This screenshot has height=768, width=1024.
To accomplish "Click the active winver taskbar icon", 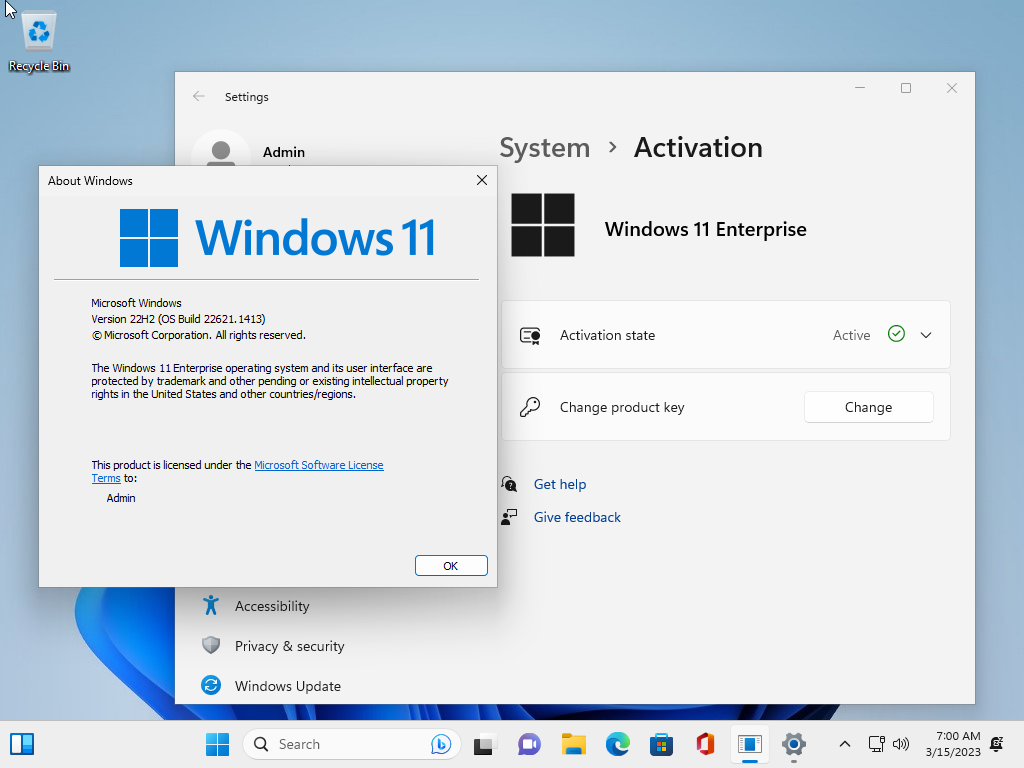I will pyautogui.click(x=750, y=744).
